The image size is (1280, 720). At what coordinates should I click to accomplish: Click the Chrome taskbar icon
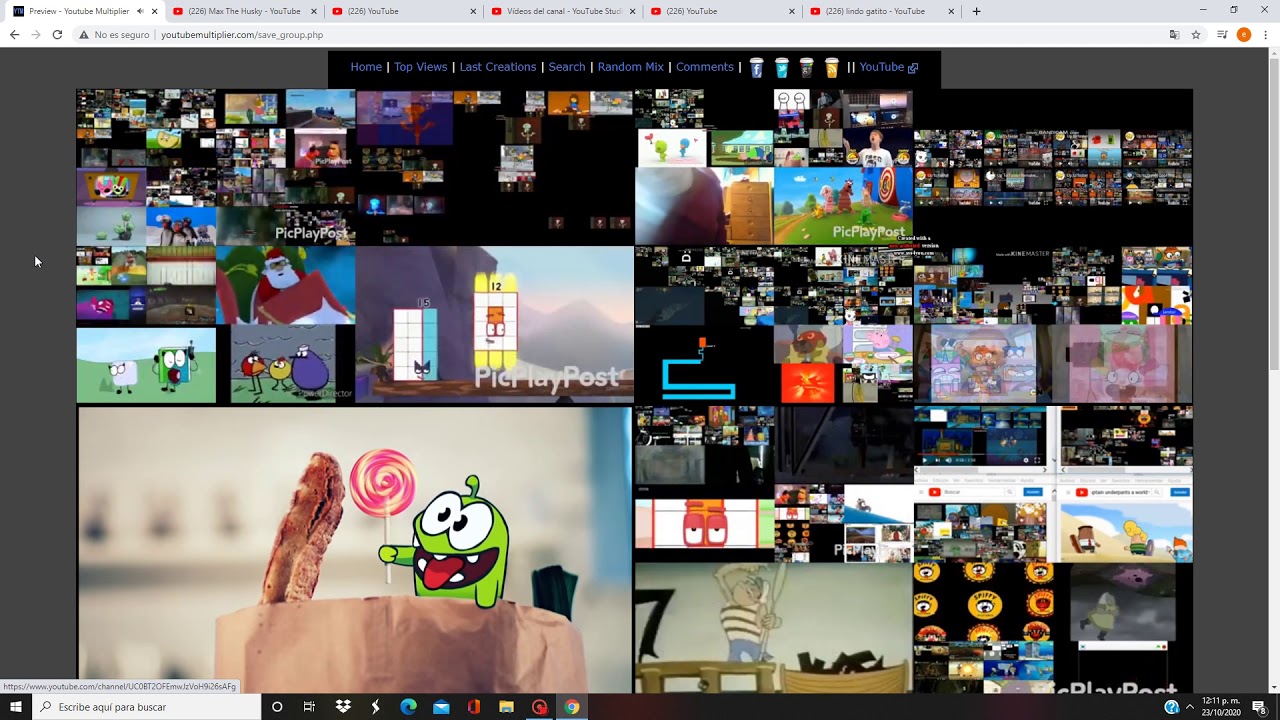(x=571, y=707)
